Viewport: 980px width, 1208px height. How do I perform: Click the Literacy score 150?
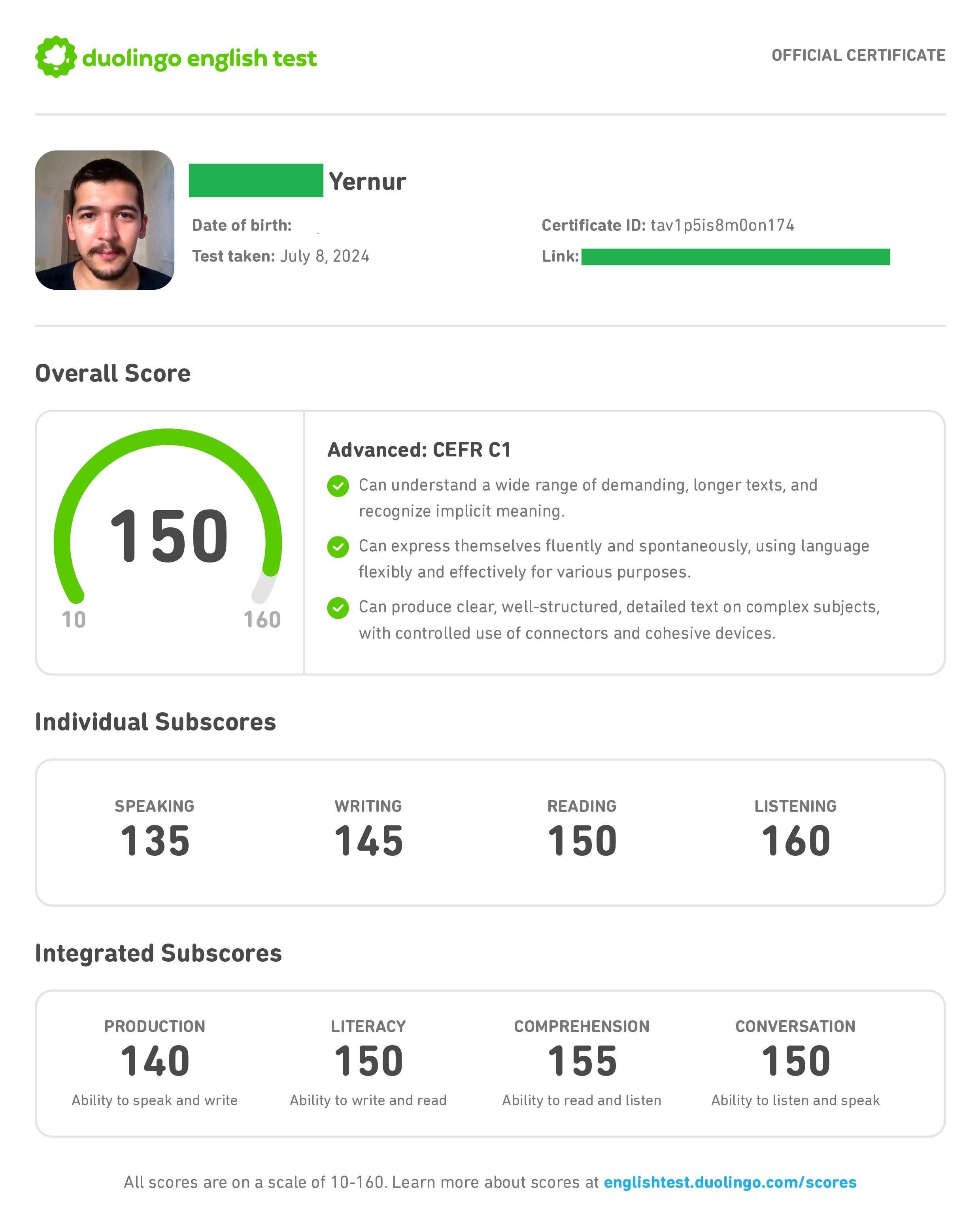pyautogui.click(x=368, y=1061)
